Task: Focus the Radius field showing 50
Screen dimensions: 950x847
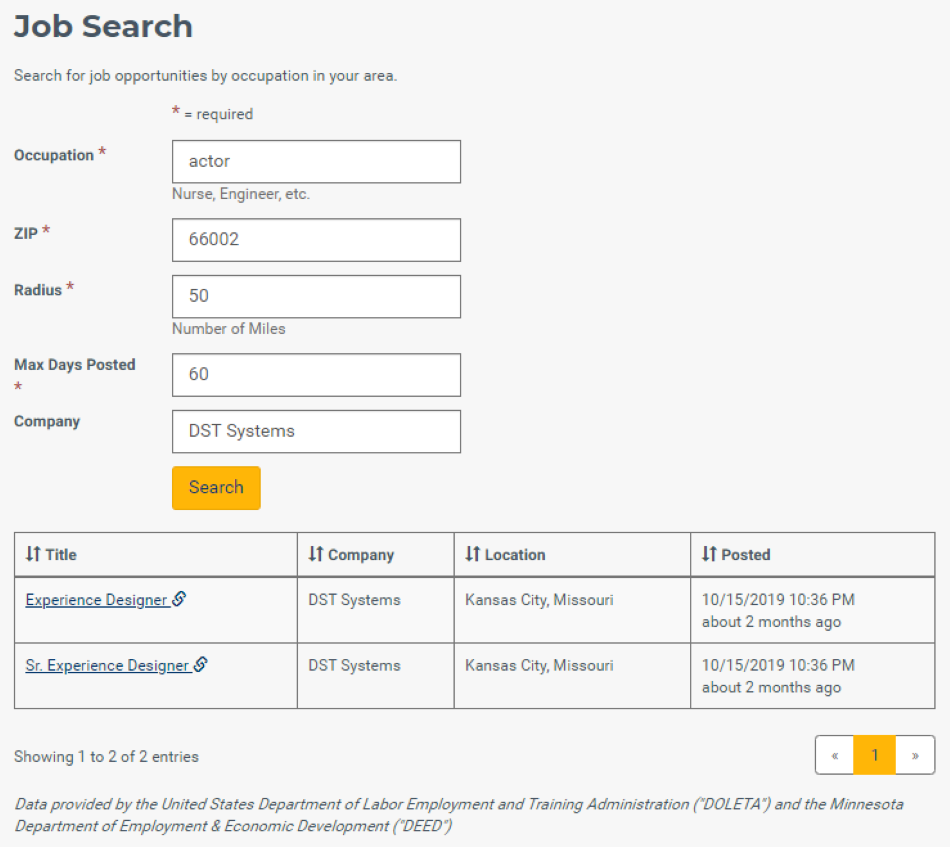Action: [x=316, y=297]
